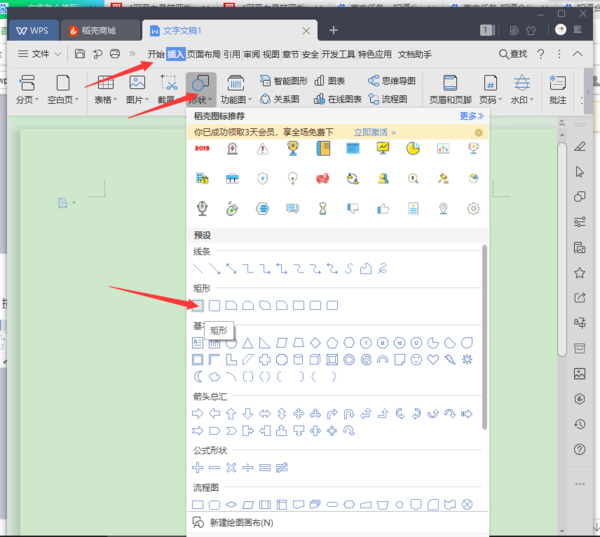600x537 pixels.
Task: Click the help icon in right sidebar
Action: 580,449
